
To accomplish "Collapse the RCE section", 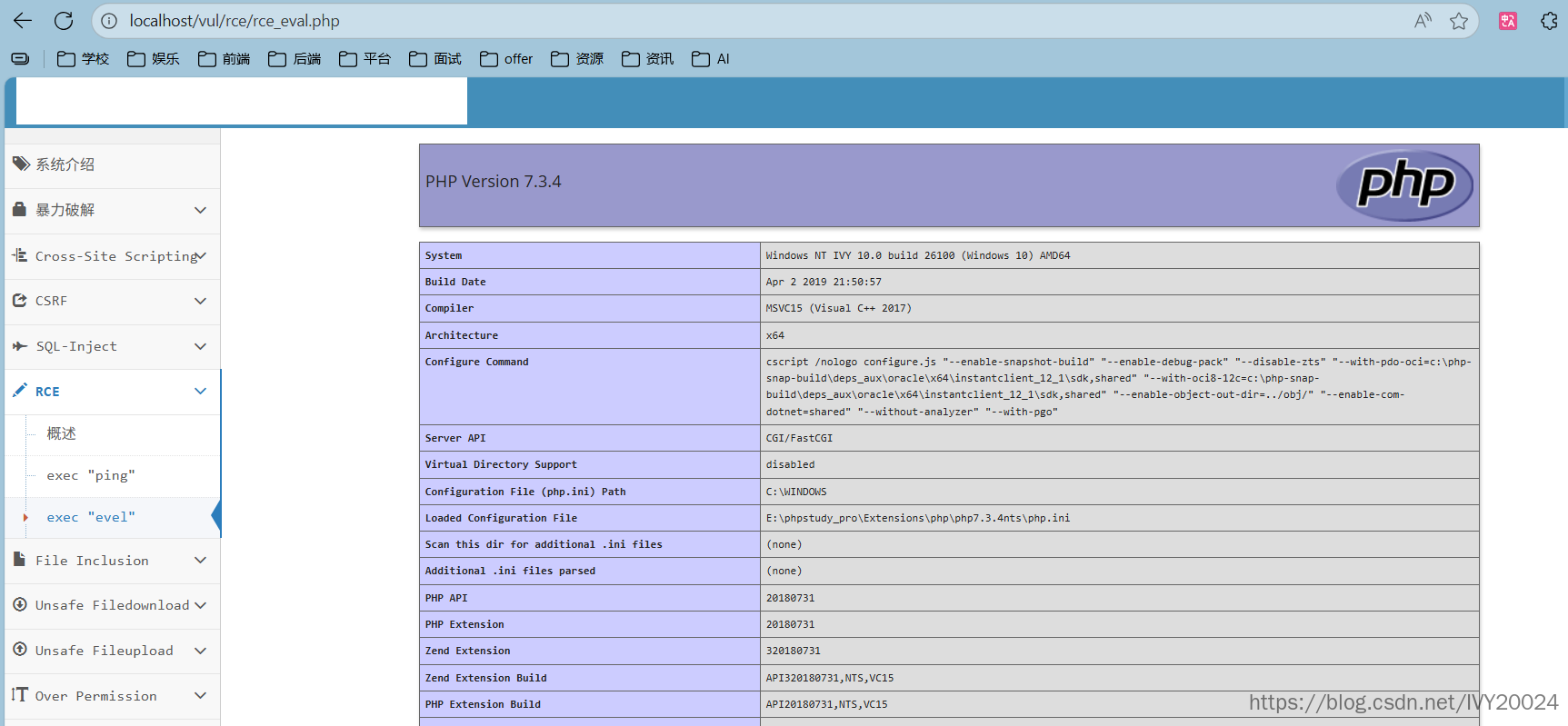I will [112, 392].
